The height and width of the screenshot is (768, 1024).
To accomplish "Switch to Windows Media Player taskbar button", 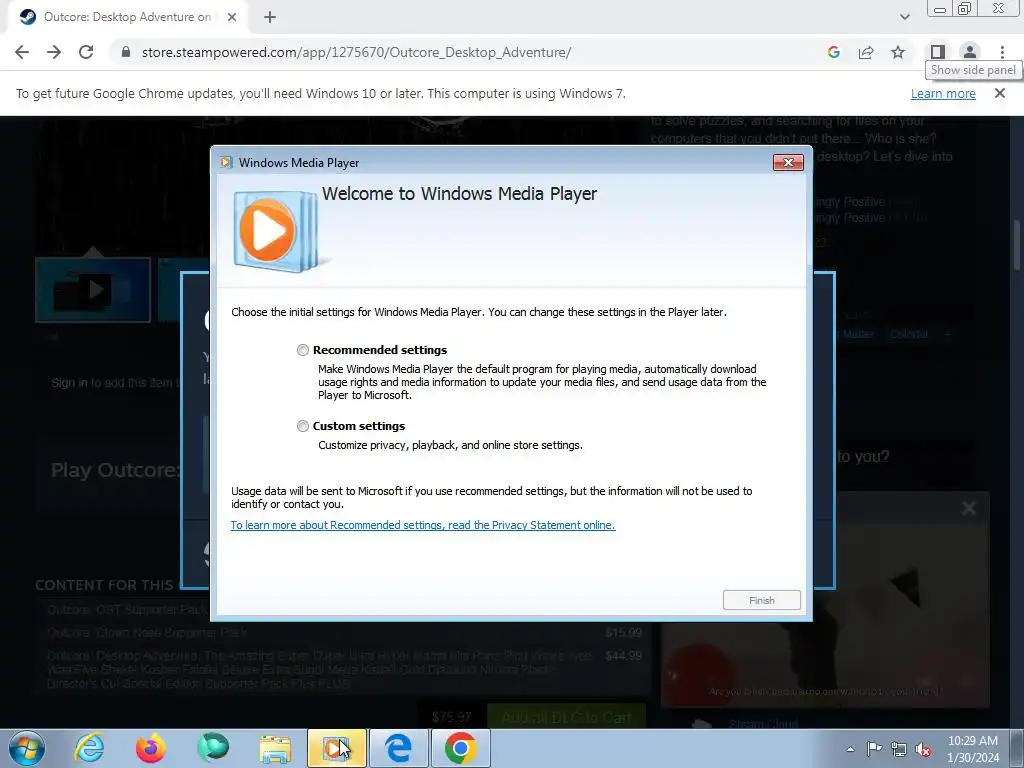I will point(337,748).
